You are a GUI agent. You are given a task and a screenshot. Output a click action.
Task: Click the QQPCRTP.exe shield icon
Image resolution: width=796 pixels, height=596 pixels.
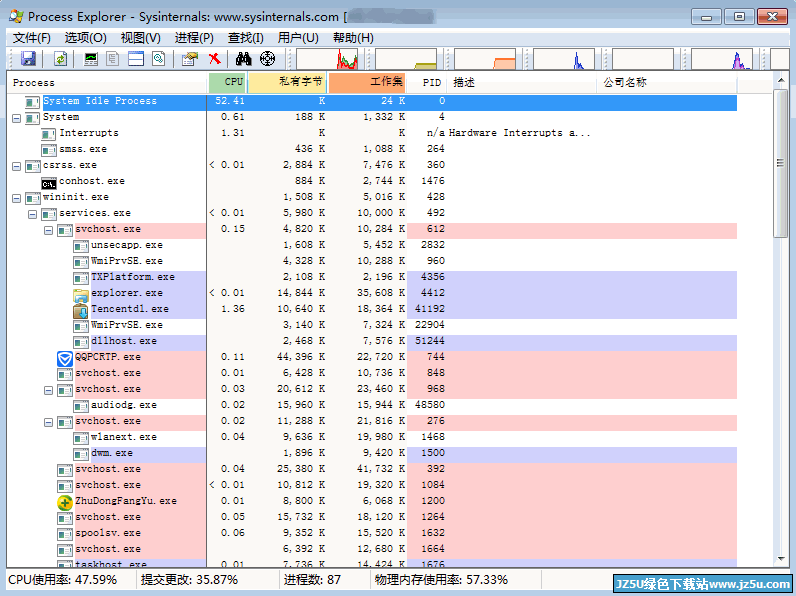tap(65, 359)
